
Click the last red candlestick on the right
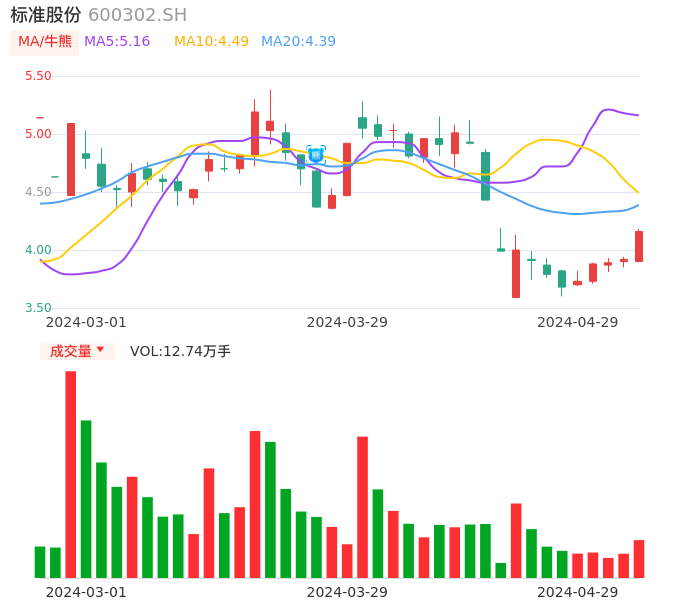click(x=639, y=246)
